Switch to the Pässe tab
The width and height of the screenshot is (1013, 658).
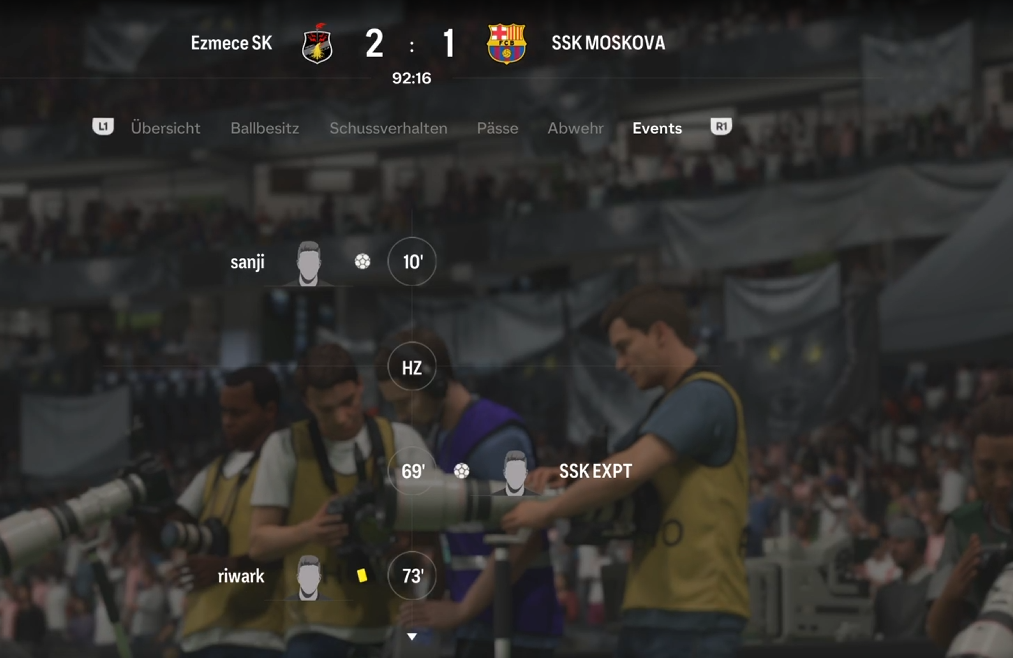497,128
